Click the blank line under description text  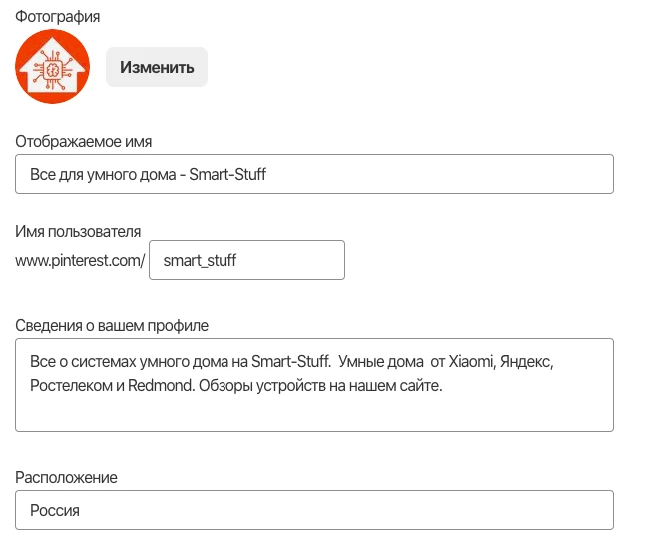coord(314,410)
